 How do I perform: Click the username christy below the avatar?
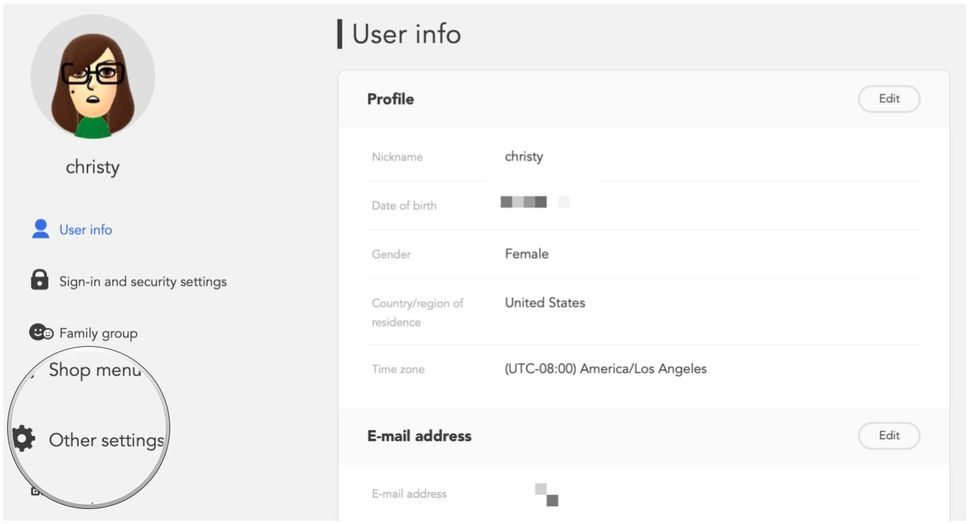pyautogui.click(x=92, y=167)
